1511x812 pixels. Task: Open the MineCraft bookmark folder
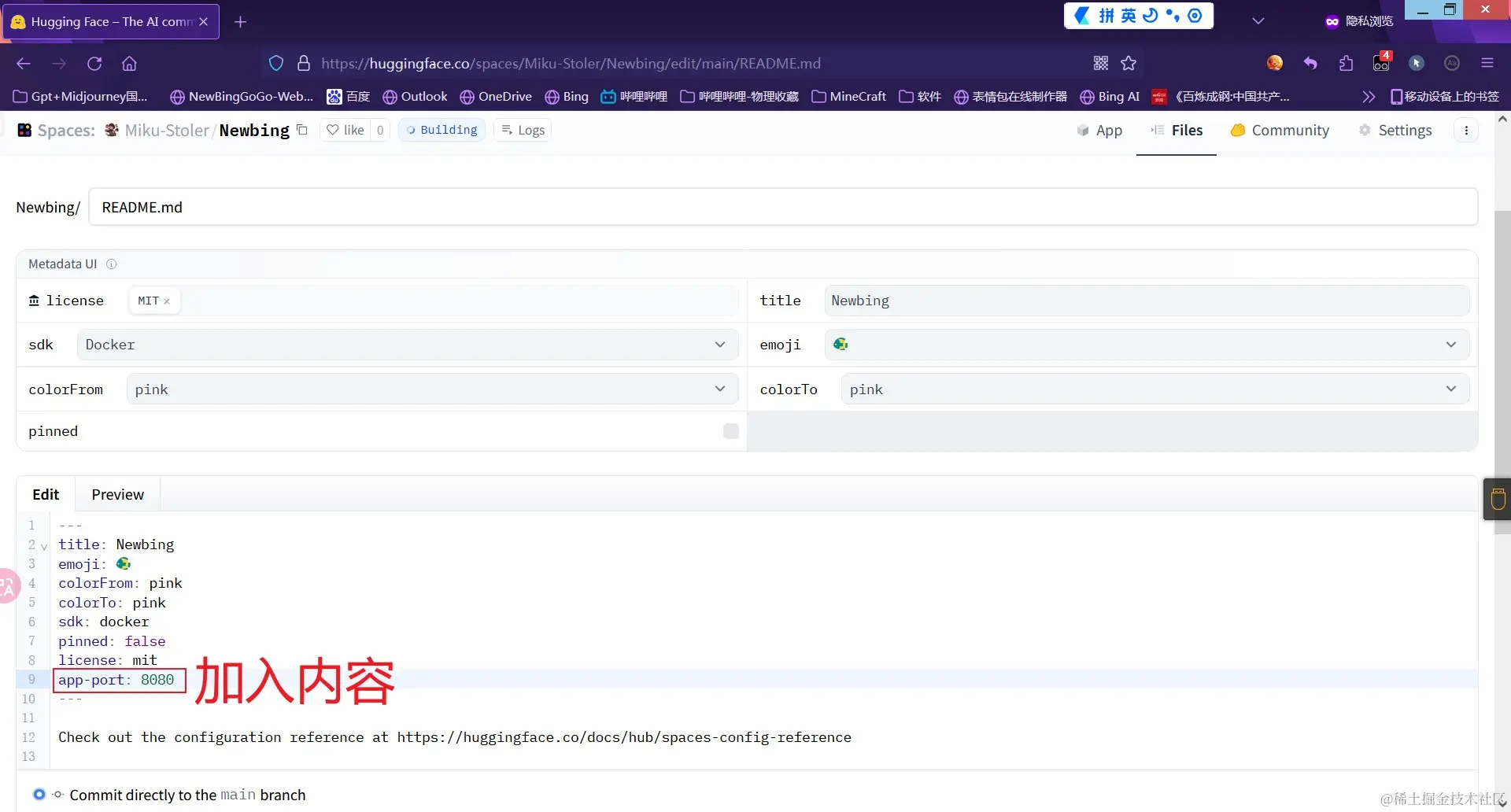(x=849, y=97)
